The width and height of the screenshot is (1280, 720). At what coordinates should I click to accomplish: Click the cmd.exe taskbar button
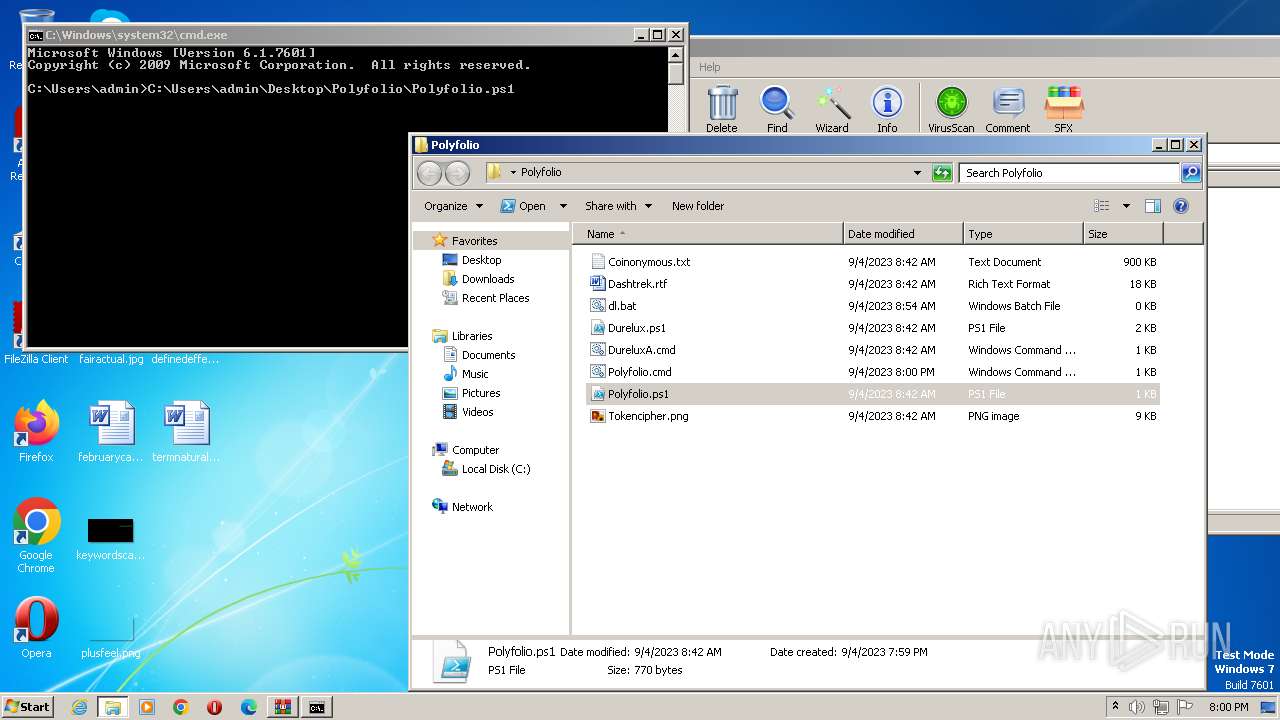[x=316, y=707]
